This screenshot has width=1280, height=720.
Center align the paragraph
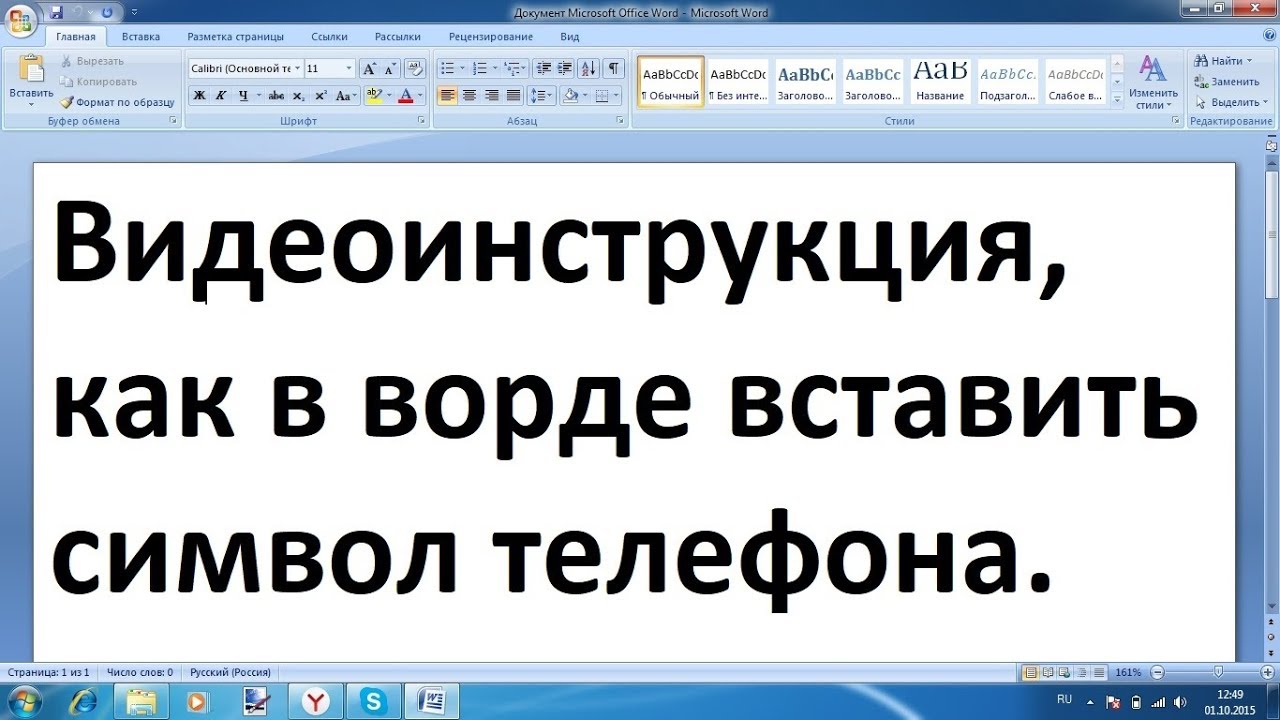tap(469, 96)
